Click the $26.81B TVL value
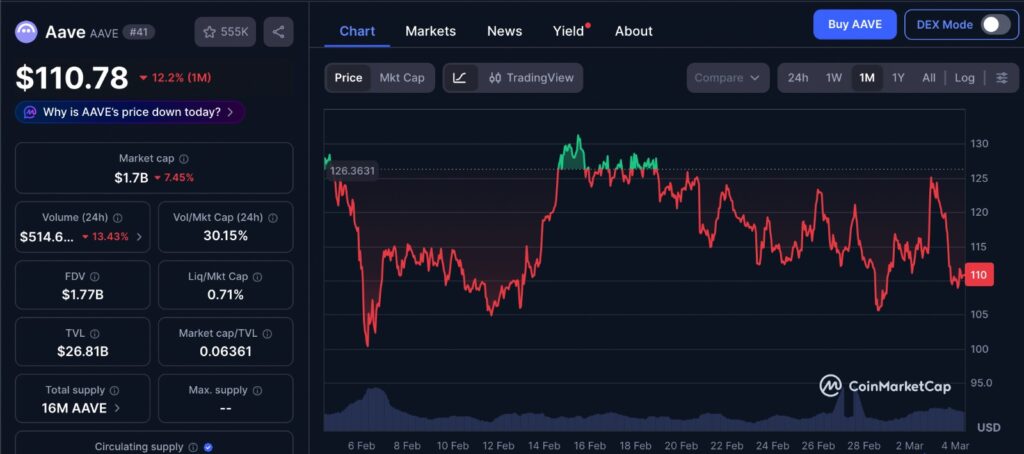The image size is (1024, 454). pyautogui.click(x=83, y=352)
